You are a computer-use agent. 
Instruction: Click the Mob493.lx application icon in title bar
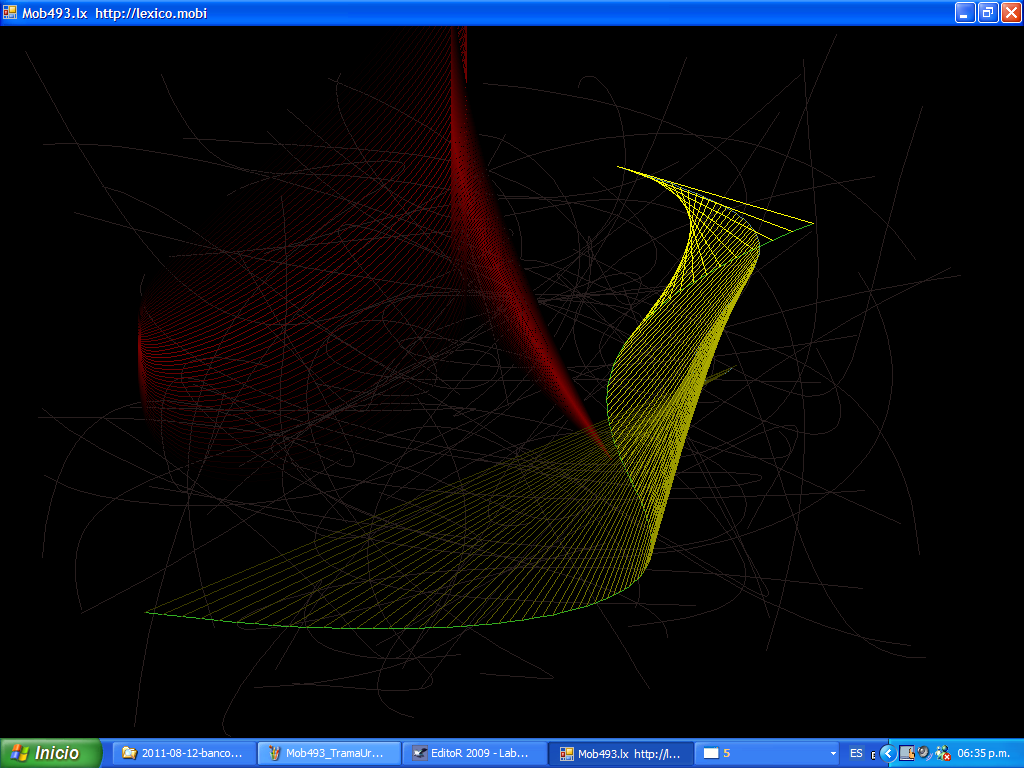[10, 12]
